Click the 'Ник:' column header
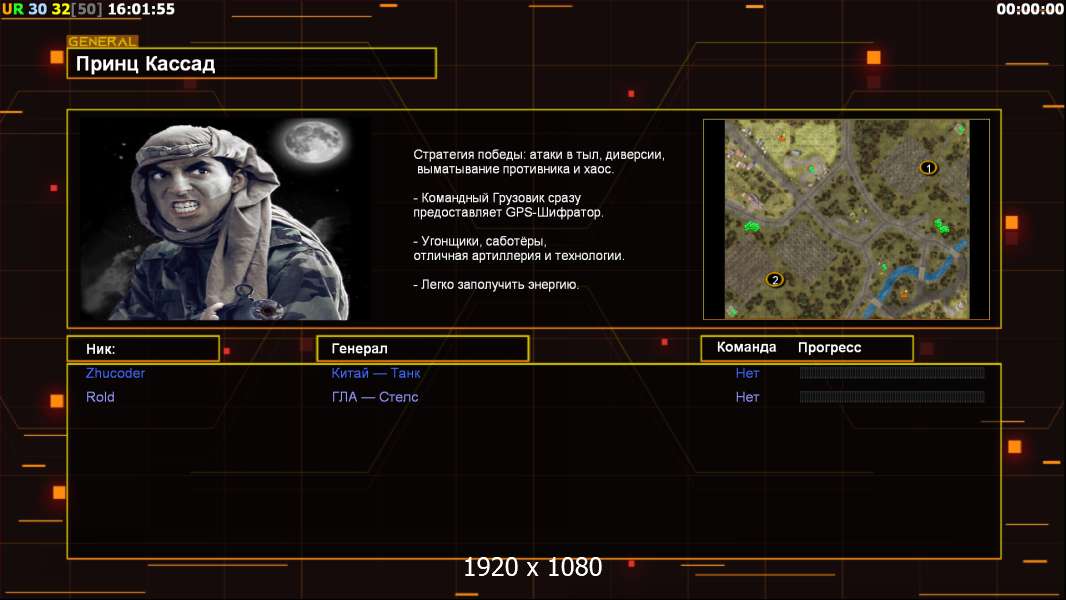 pos(101,349)
